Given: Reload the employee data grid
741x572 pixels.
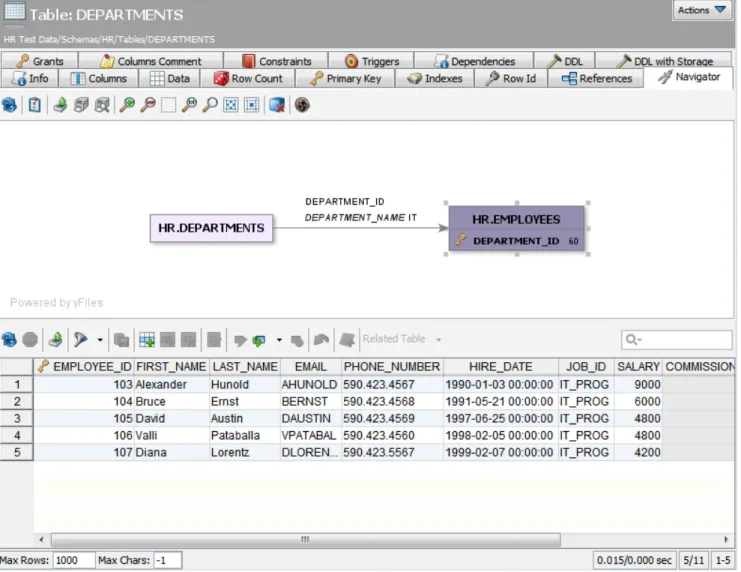Looking at the screenshot, I should pos(9,340).
